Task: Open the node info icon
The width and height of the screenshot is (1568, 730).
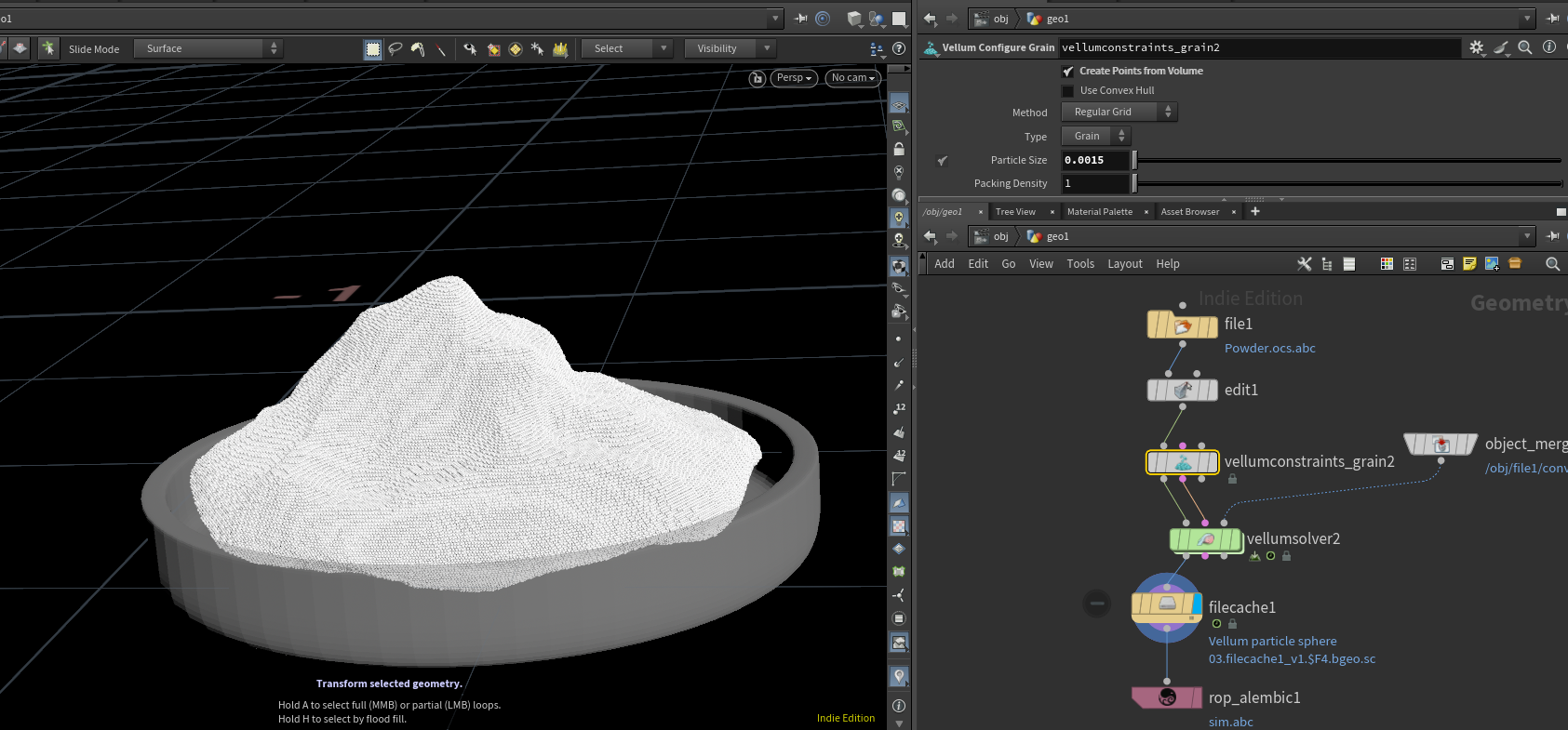Action: pos(1549,47)
